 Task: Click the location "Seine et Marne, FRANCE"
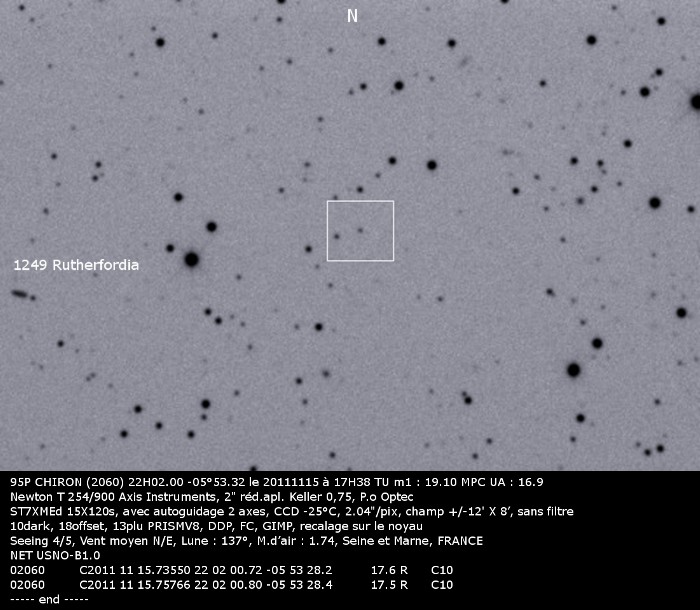(x=412, y=541)
